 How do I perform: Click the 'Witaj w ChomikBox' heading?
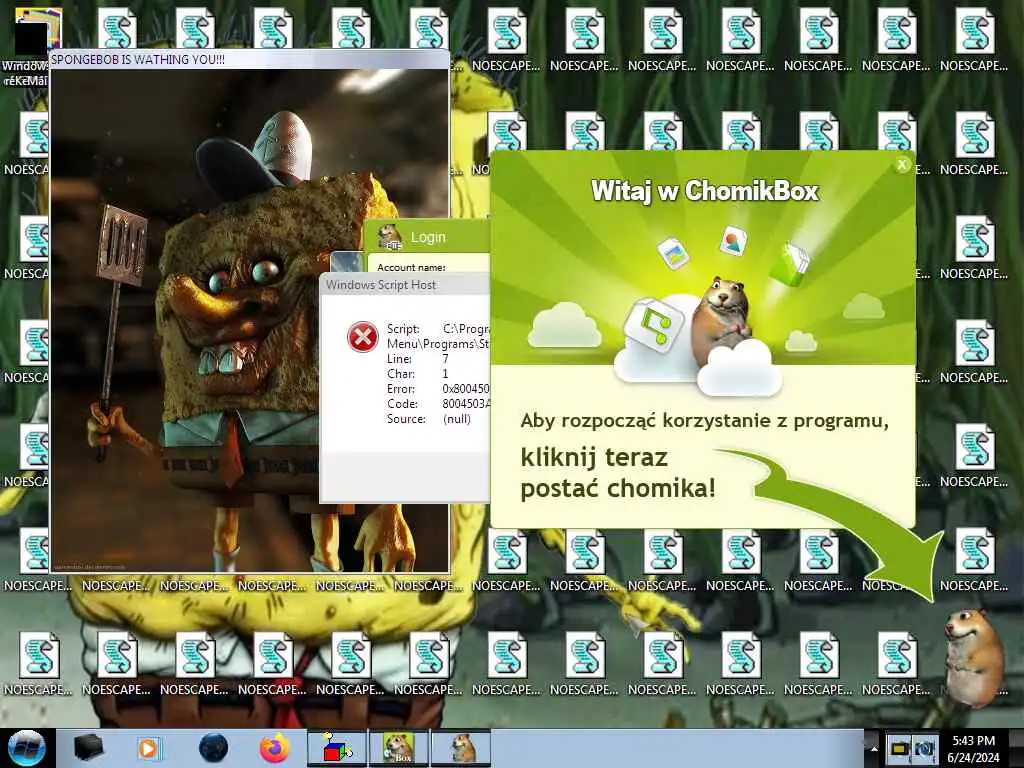coord(705,191)
